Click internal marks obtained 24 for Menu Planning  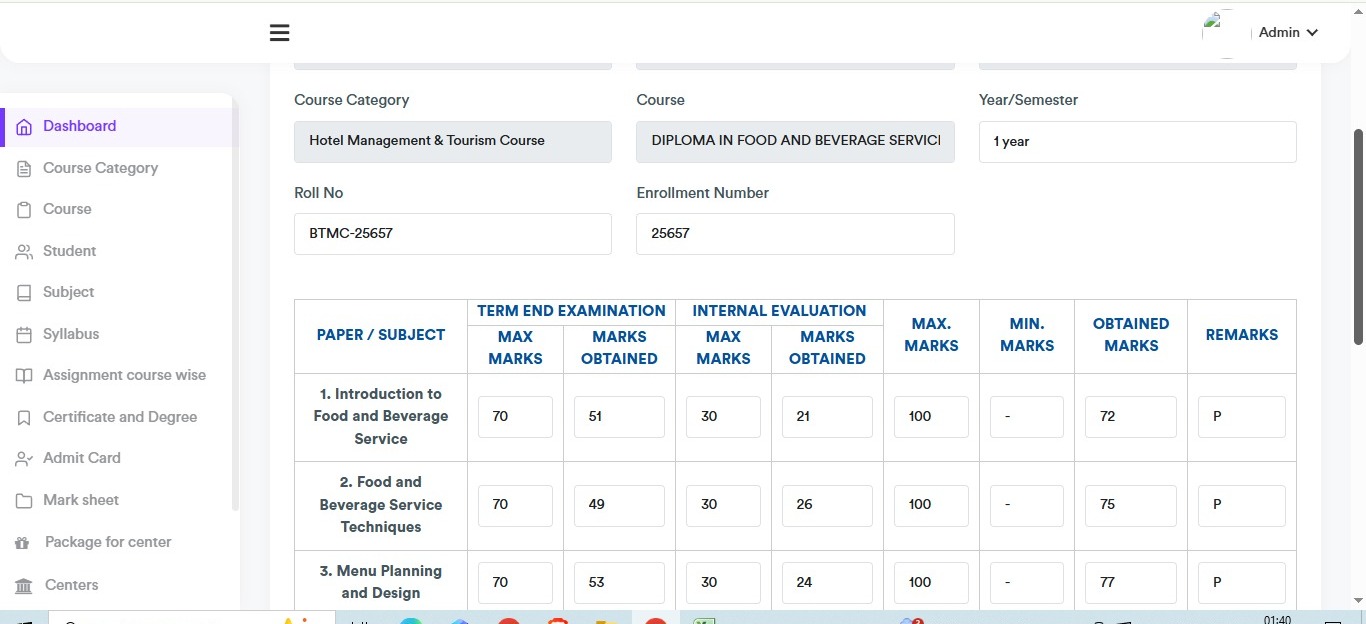click(827, 583)
